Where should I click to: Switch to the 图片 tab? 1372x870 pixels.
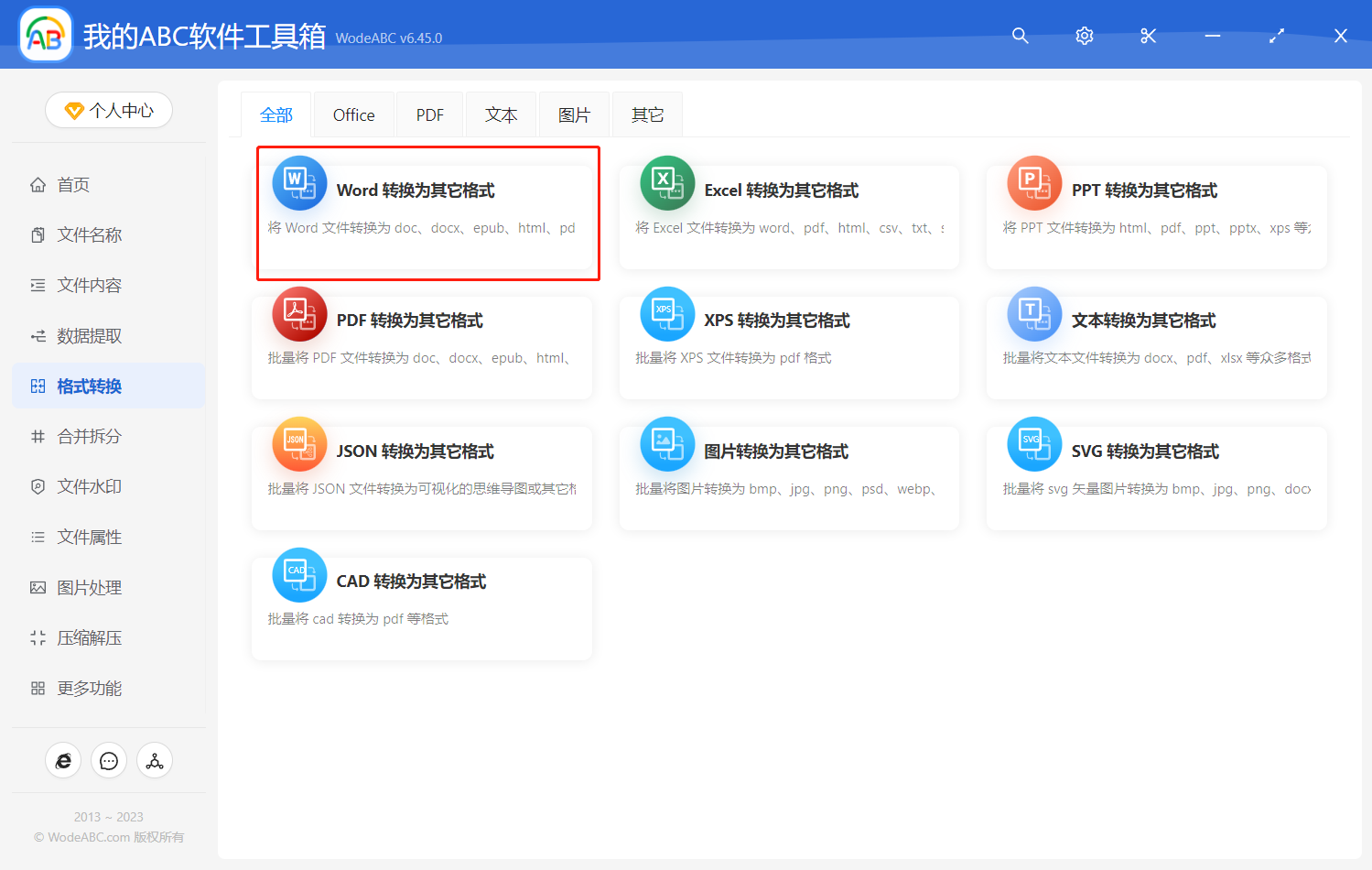click(x=574, y=114)
